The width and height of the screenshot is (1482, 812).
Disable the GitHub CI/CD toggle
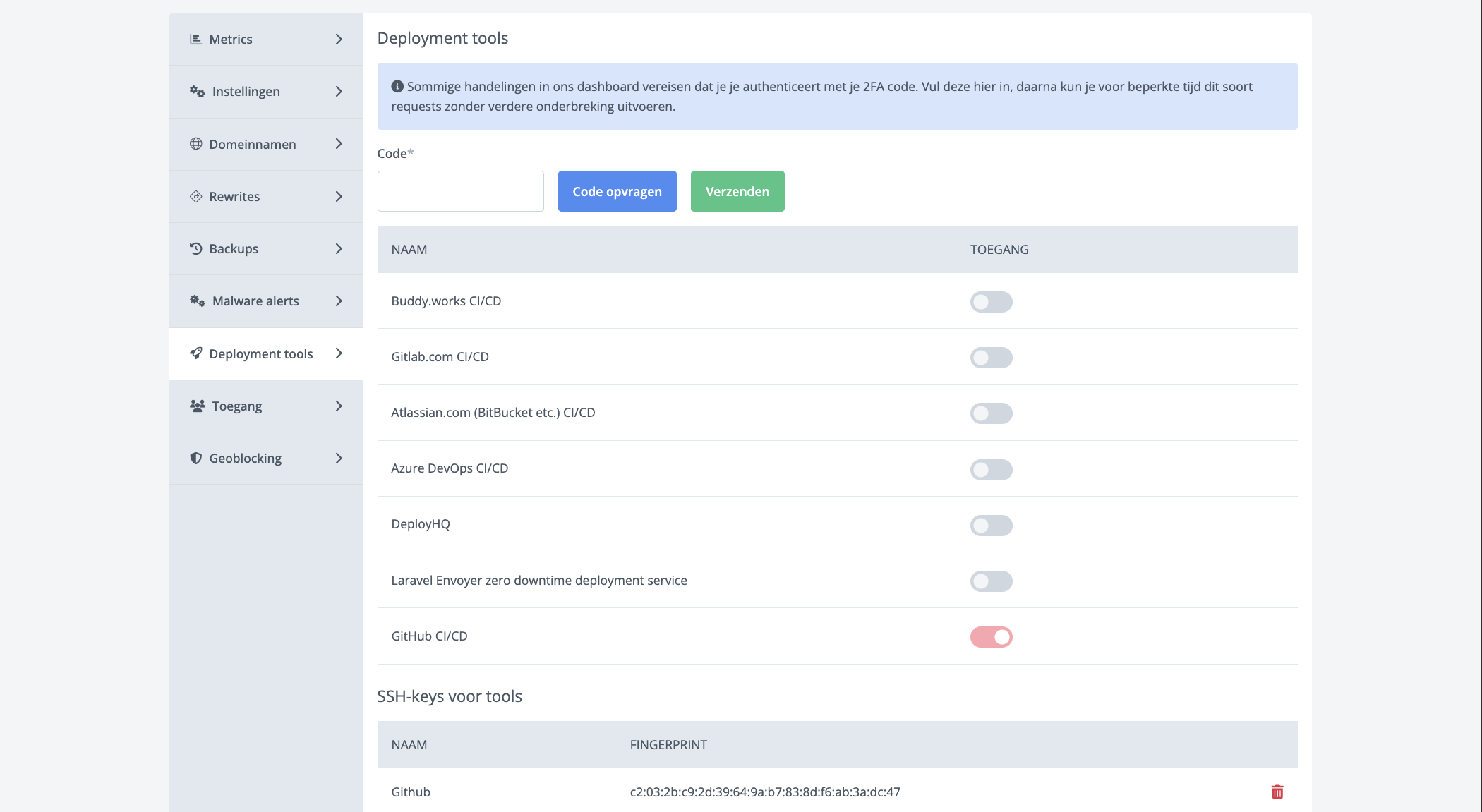coord(990,637)
